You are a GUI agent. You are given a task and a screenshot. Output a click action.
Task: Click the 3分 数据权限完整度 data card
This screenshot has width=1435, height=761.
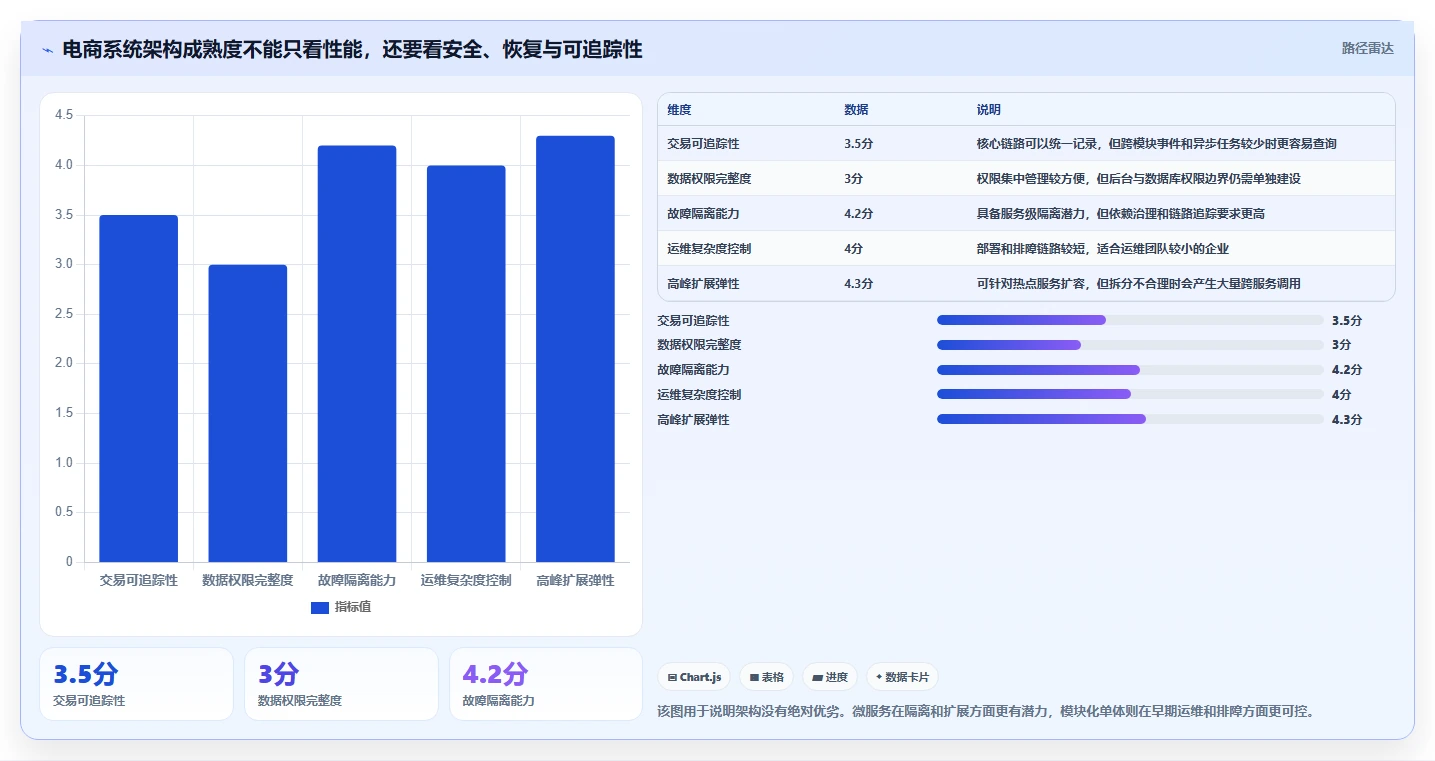(341, 684)
